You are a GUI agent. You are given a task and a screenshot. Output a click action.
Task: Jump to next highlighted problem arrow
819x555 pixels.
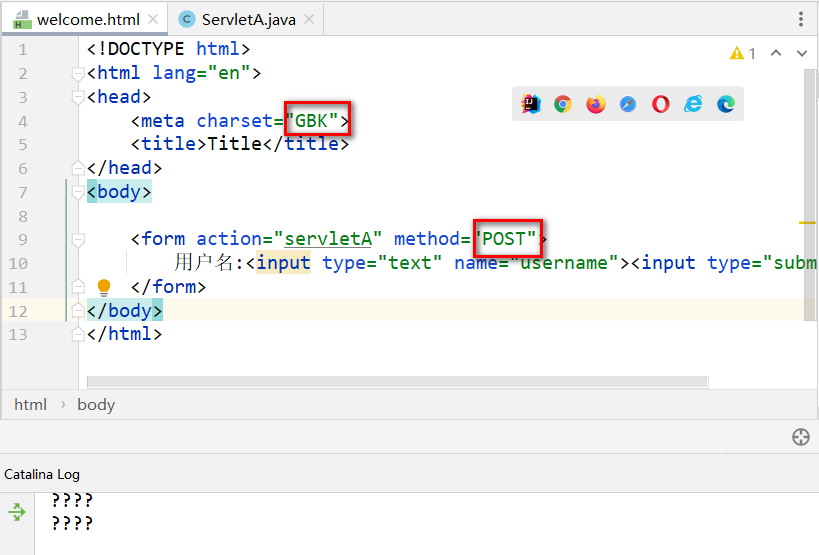click(x=801, y=53)
